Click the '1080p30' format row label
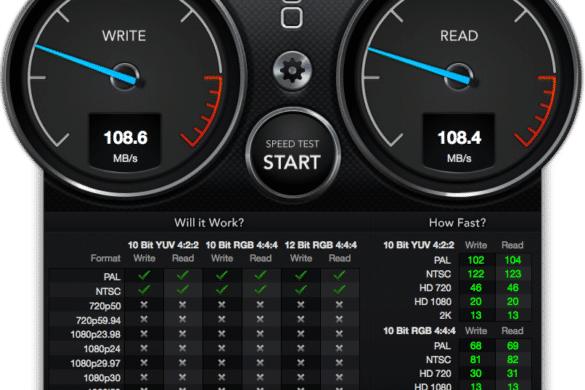 tap(102, 378)
